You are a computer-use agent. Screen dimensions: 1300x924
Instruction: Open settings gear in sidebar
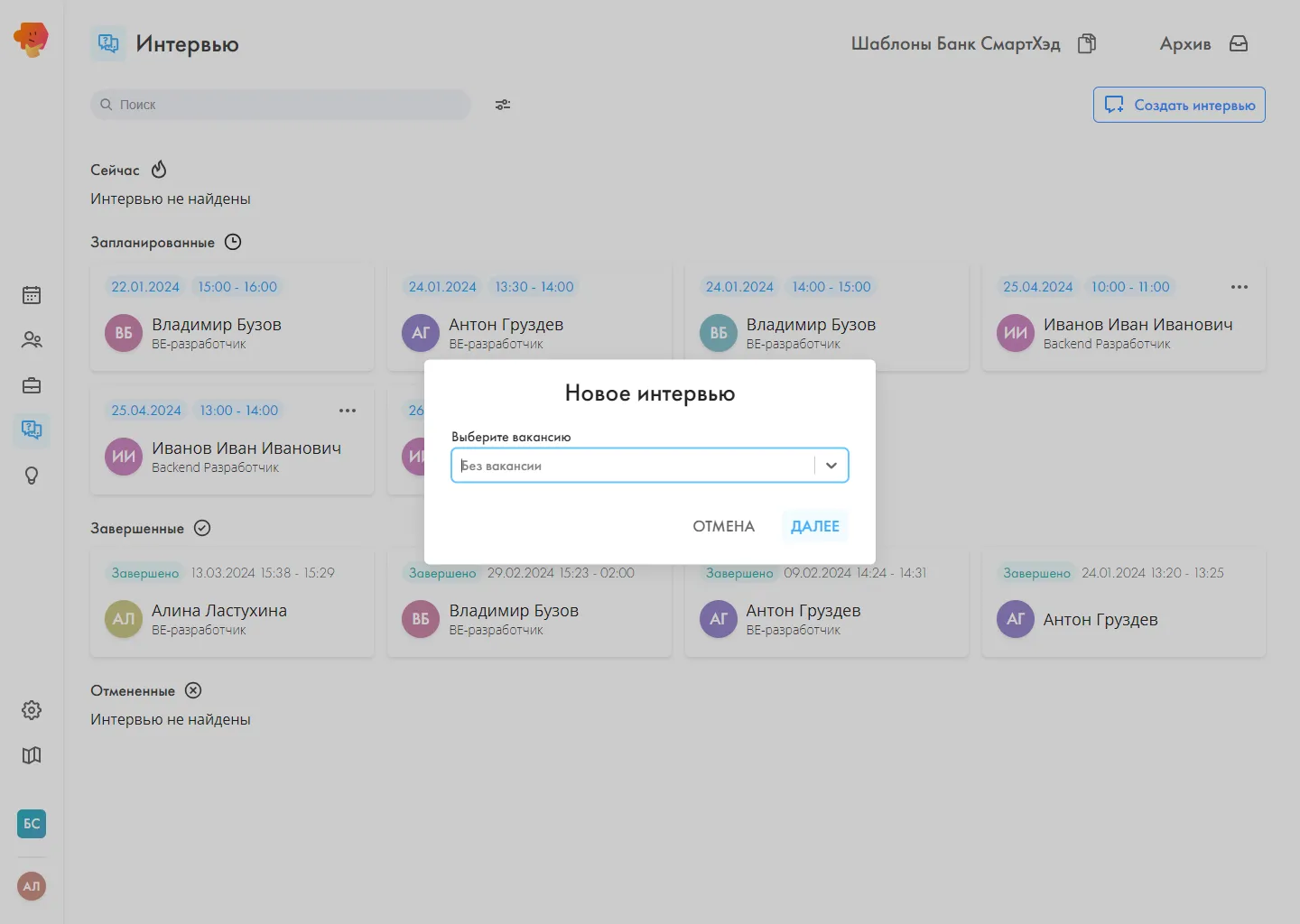click(x=32, y=710)
